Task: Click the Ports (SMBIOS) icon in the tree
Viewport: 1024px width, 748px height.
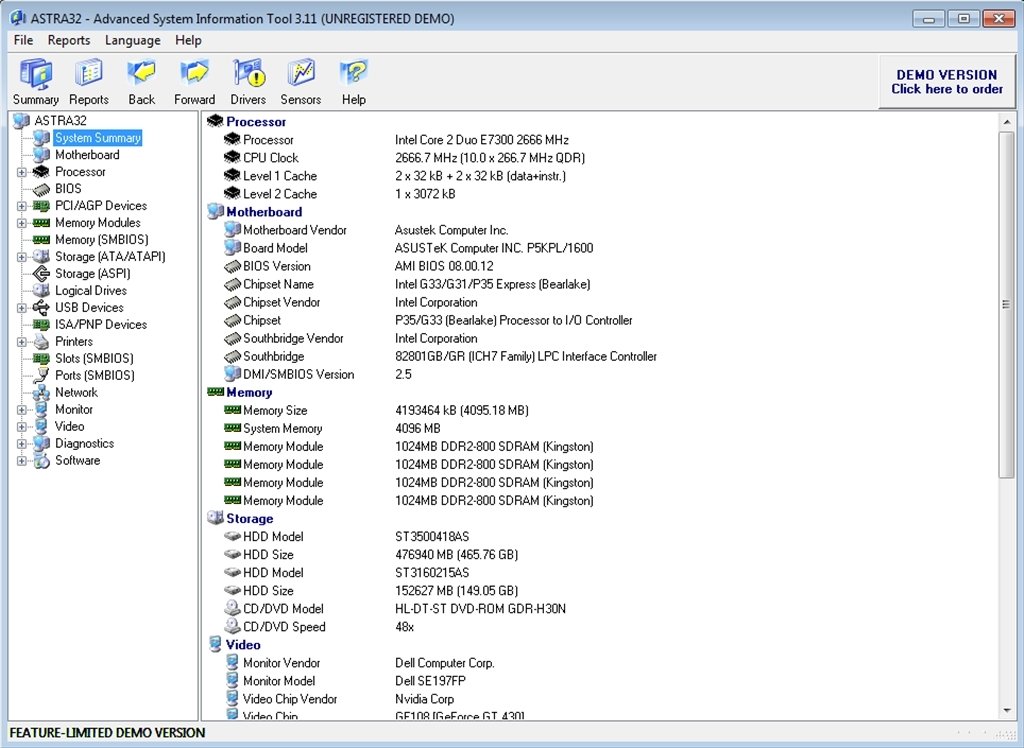Action: (x=41, y=376)
